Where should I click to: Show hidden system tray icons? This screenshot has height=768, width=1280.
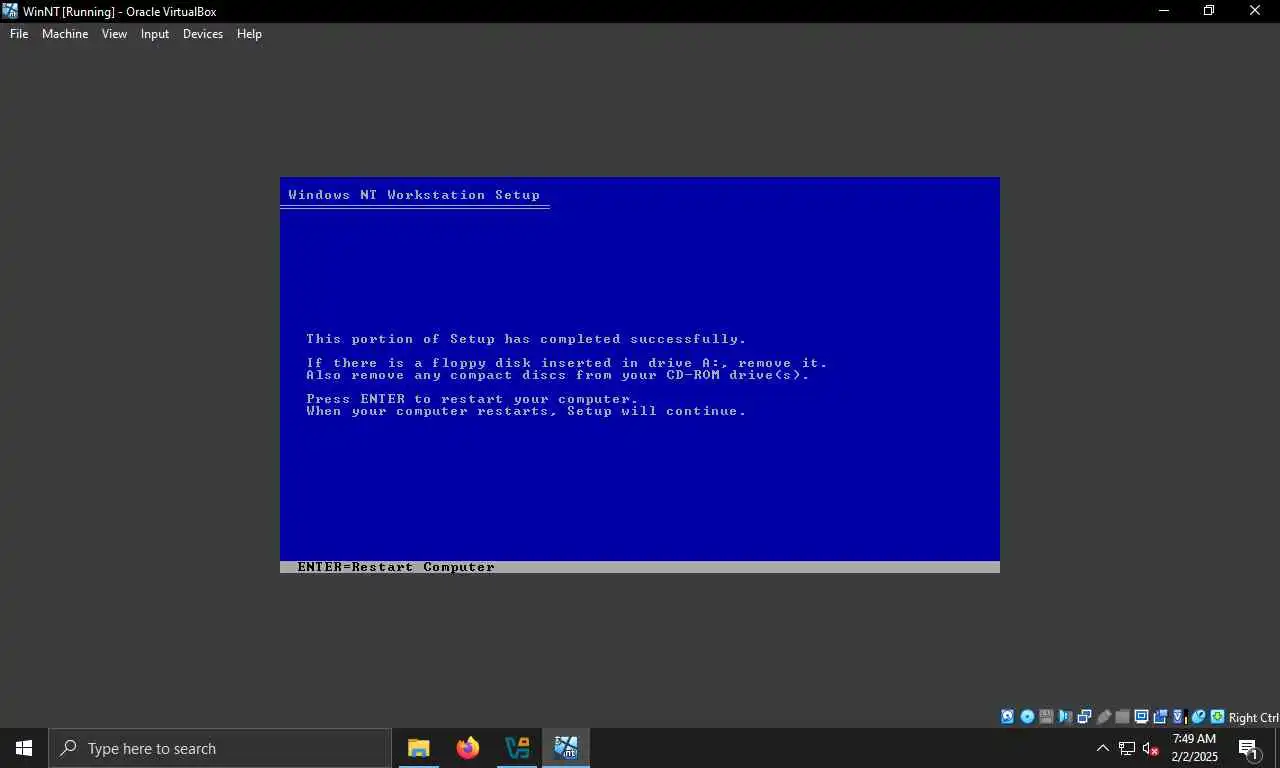[x=1103, y=748]
